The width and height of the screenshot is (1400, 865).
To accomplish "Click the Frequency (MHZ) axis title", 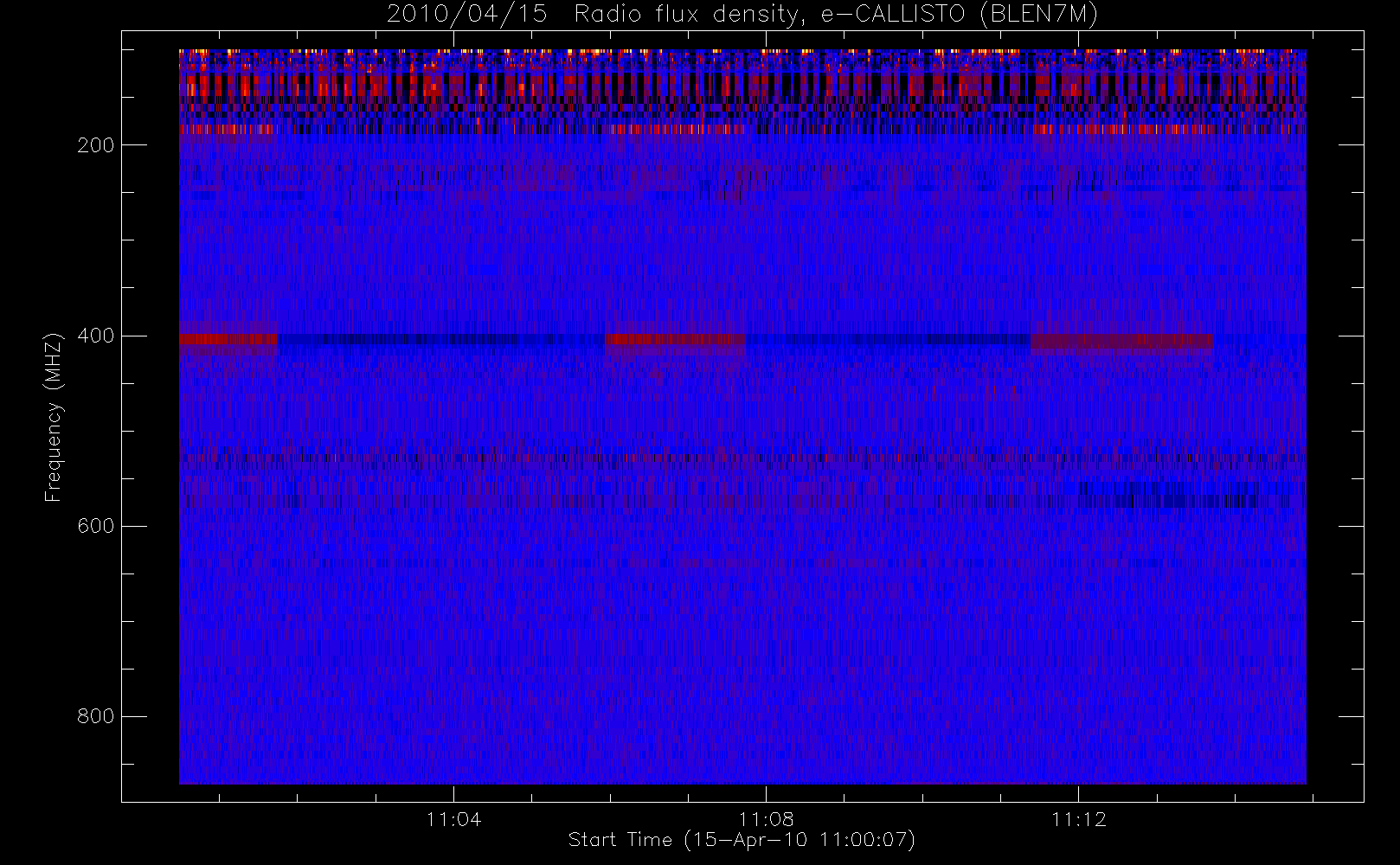I will pos(54,417).
